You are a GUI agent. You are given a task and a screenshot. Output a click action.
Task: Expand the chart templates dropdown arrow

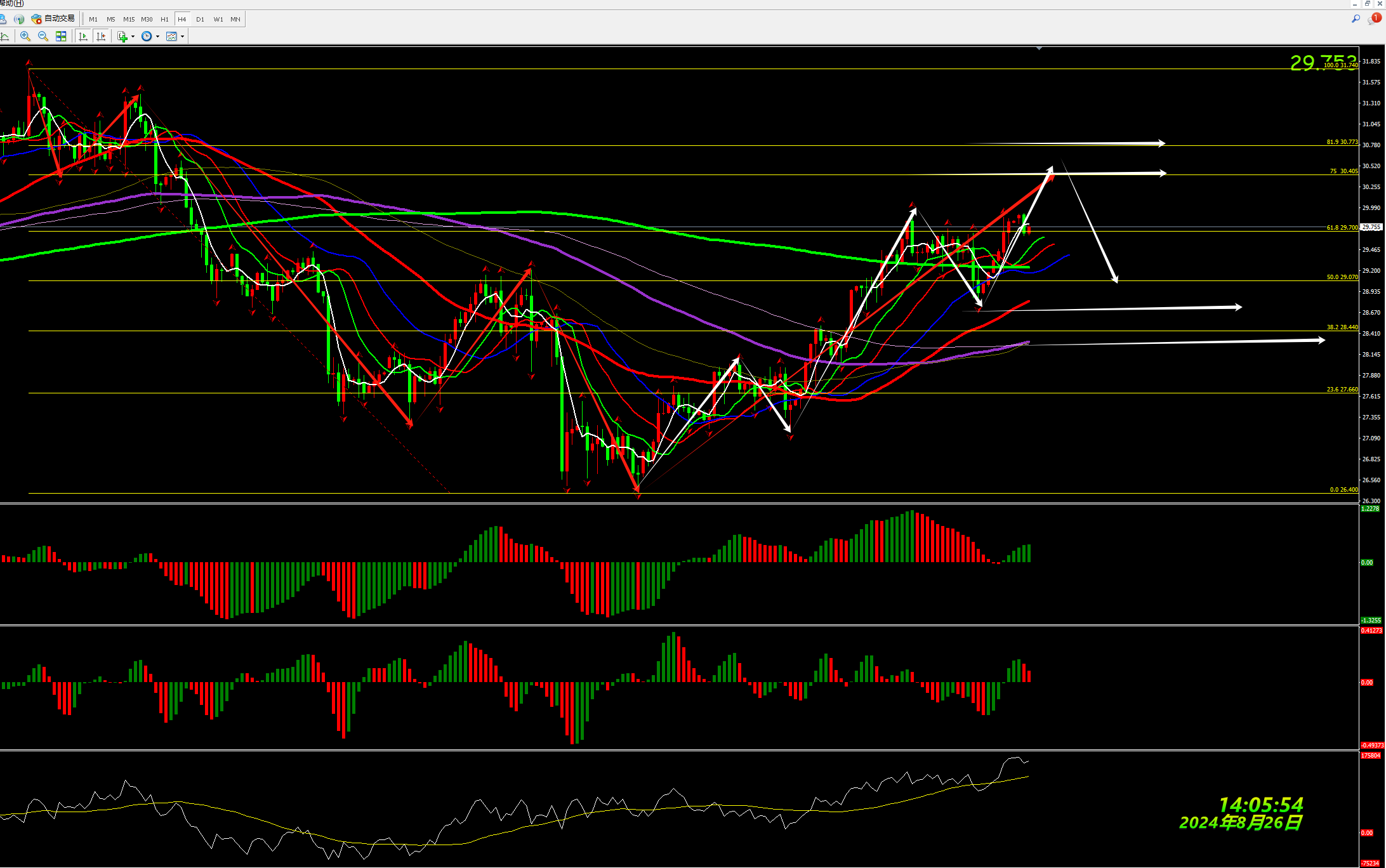point(183,36)
